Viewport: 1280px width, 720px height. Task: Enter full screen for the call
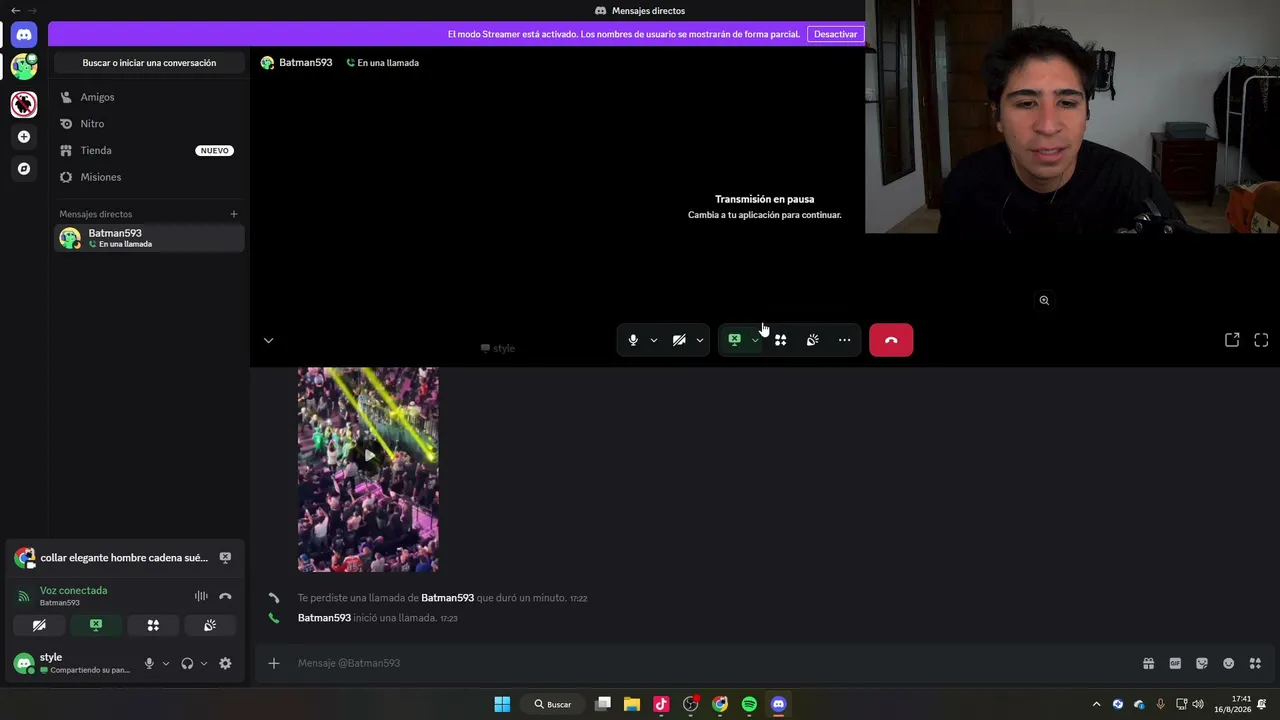tap(1261, 340)
